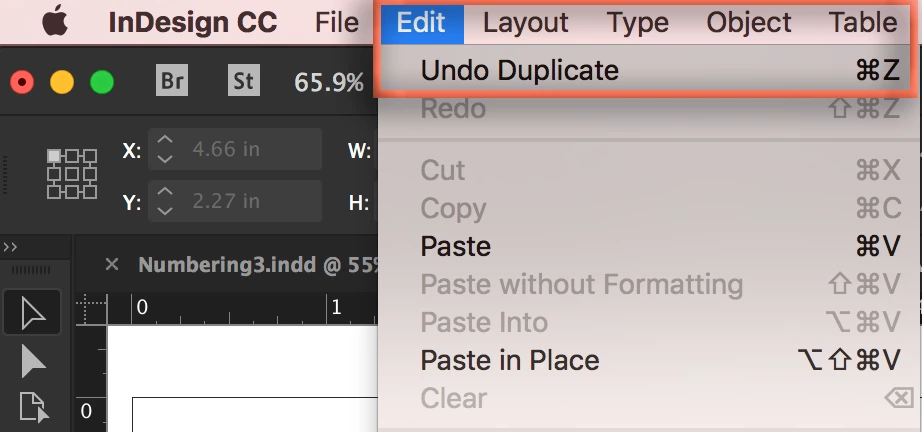The image size is (922, 432).
Task: Expand the tools panel double chevron
Action: [x=10, y=247]
